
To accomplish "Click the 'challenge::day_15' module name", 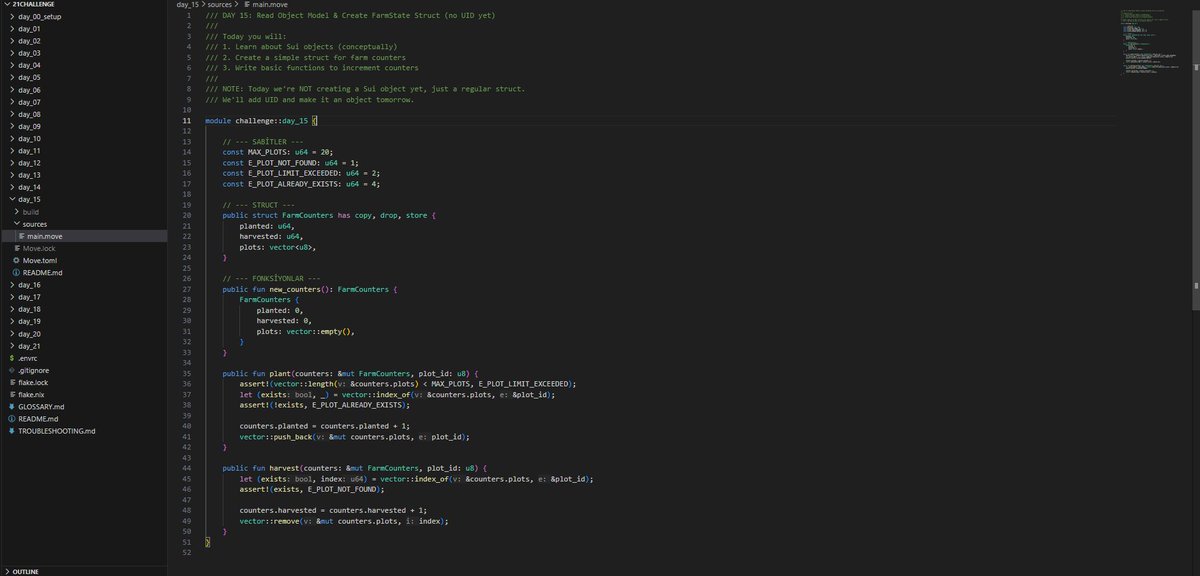I will pyautogui.click(x=271, y=120).
